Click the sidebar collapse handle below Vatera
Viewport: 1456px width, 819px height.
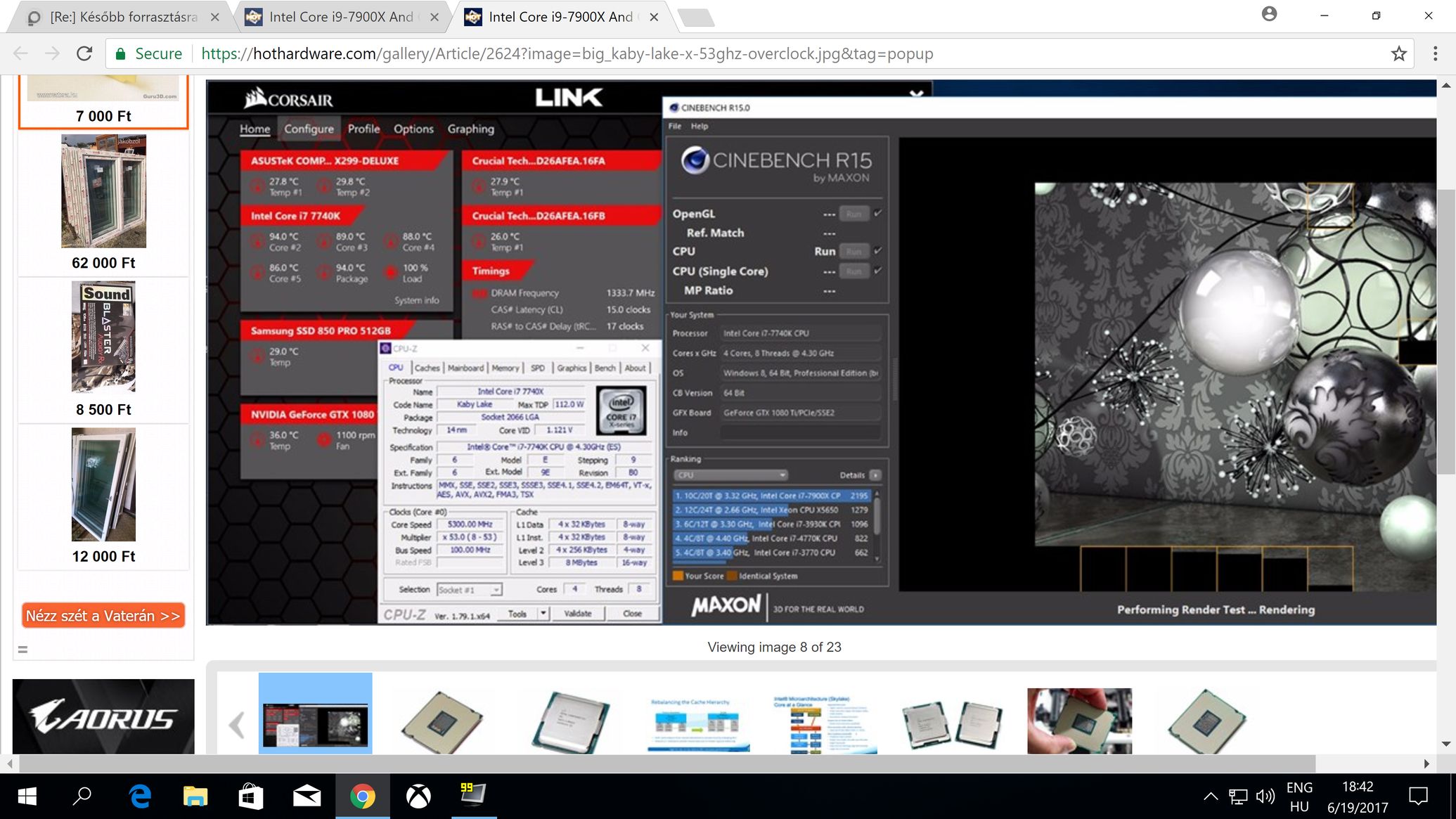click(x=22, y=650)
